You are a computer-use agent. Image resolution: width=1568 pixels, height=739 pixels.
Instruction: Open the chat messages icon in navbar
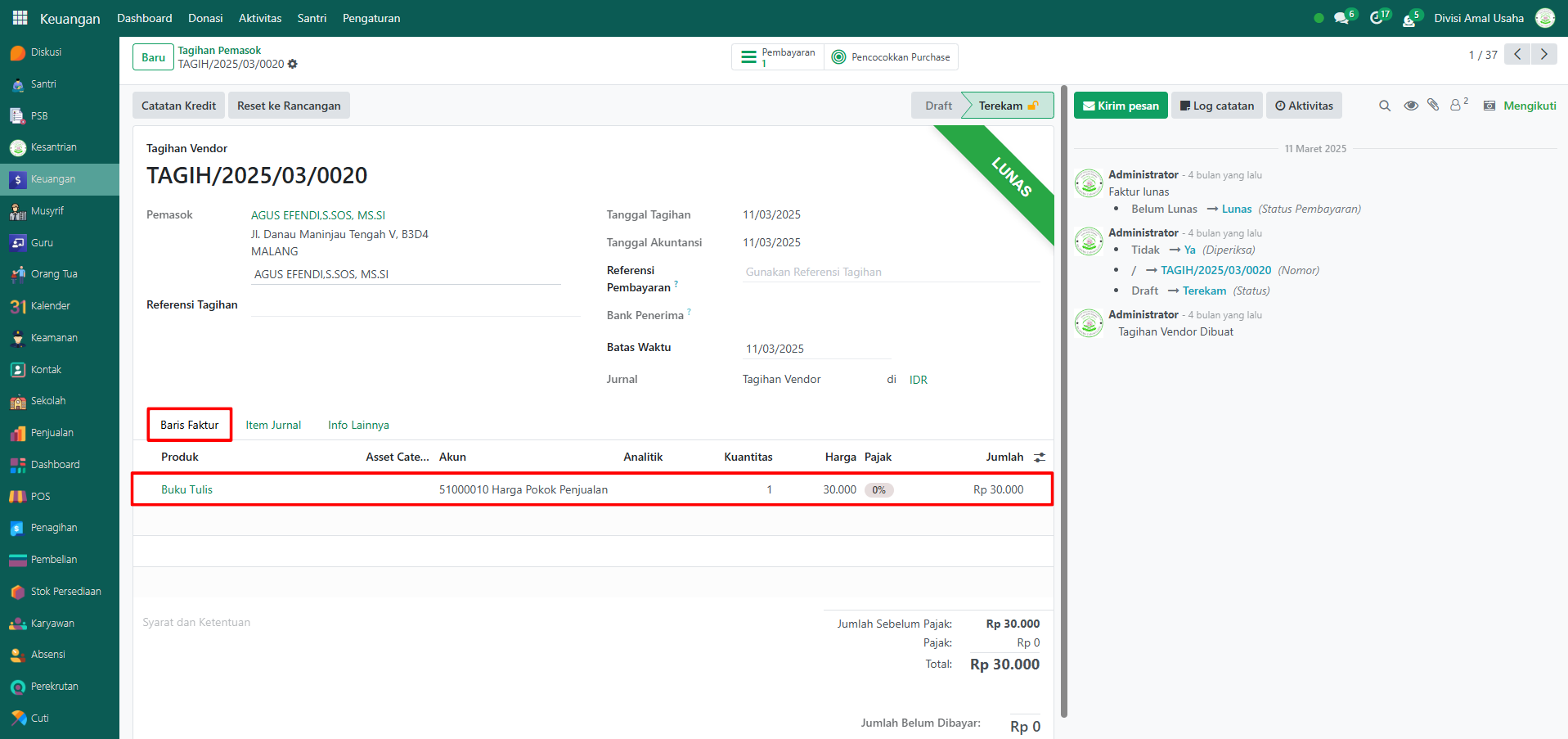point(1341,18)
